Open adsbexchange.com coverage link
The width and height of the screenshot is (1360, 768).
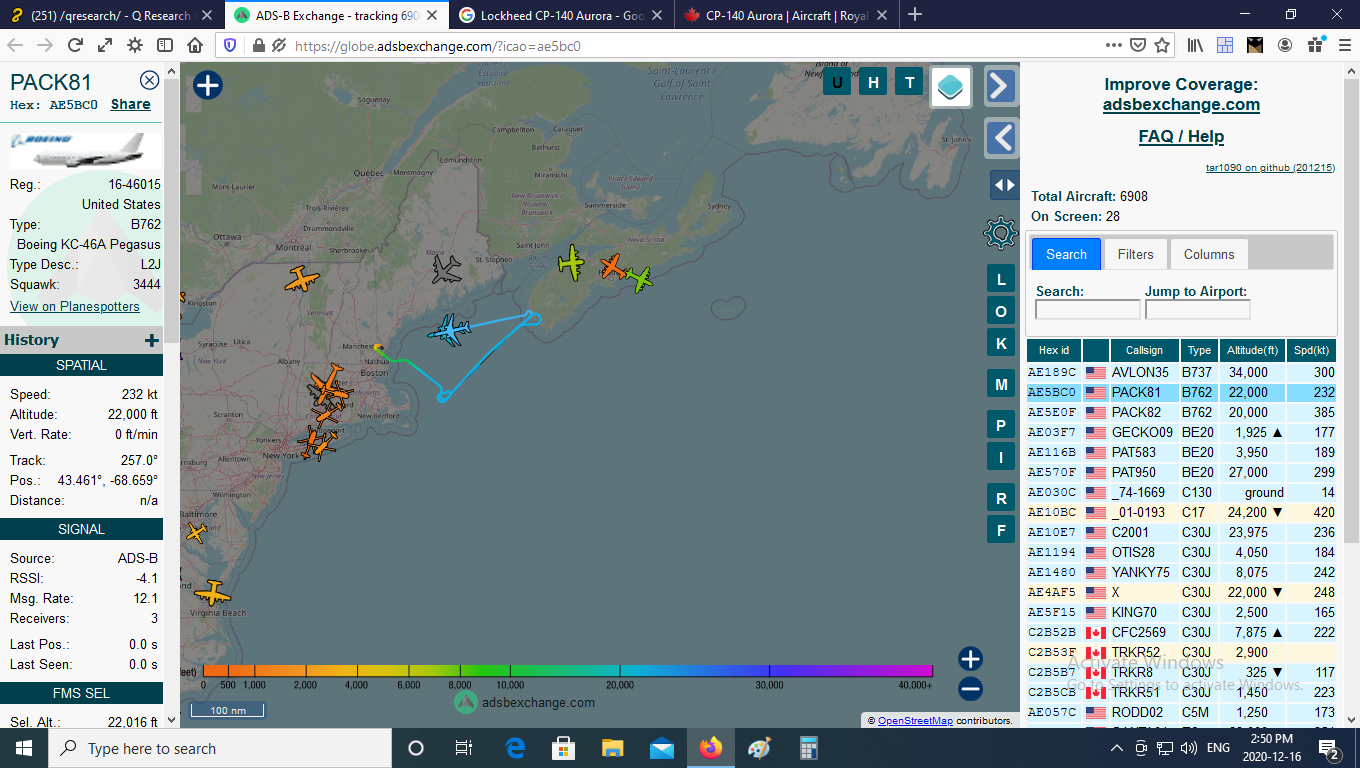tap(1181, 104)
